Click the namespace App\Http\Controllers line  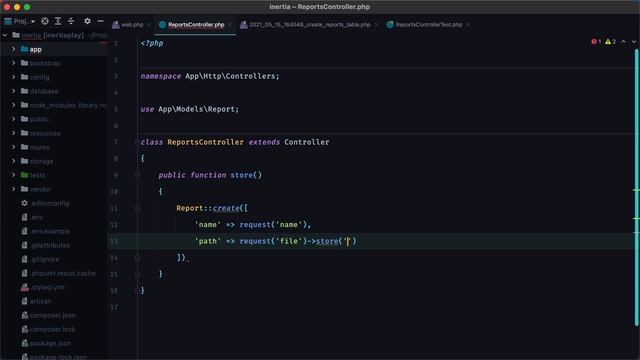(210, 76)
